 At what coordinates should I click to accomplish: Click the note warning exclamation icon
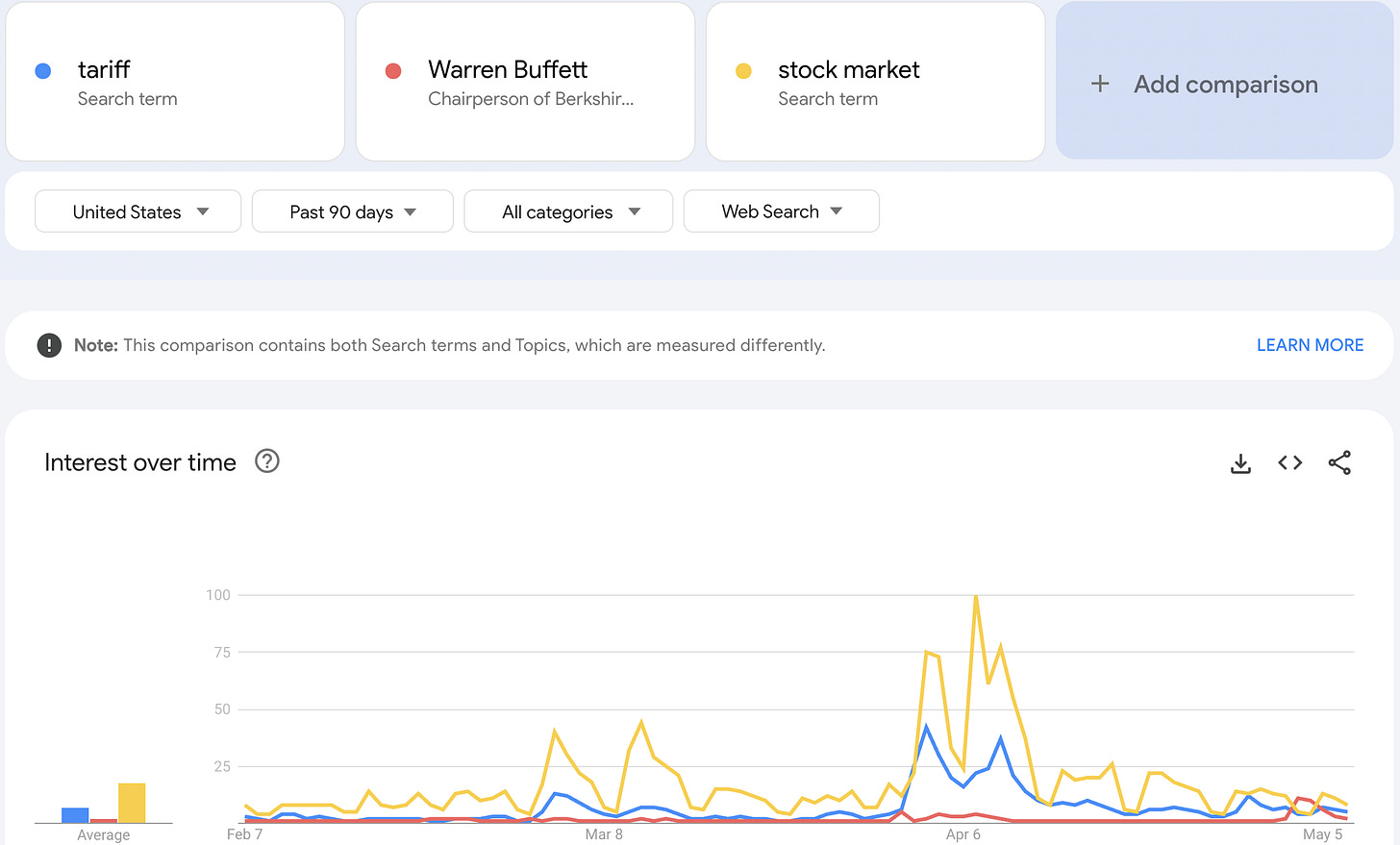[49, 345]
